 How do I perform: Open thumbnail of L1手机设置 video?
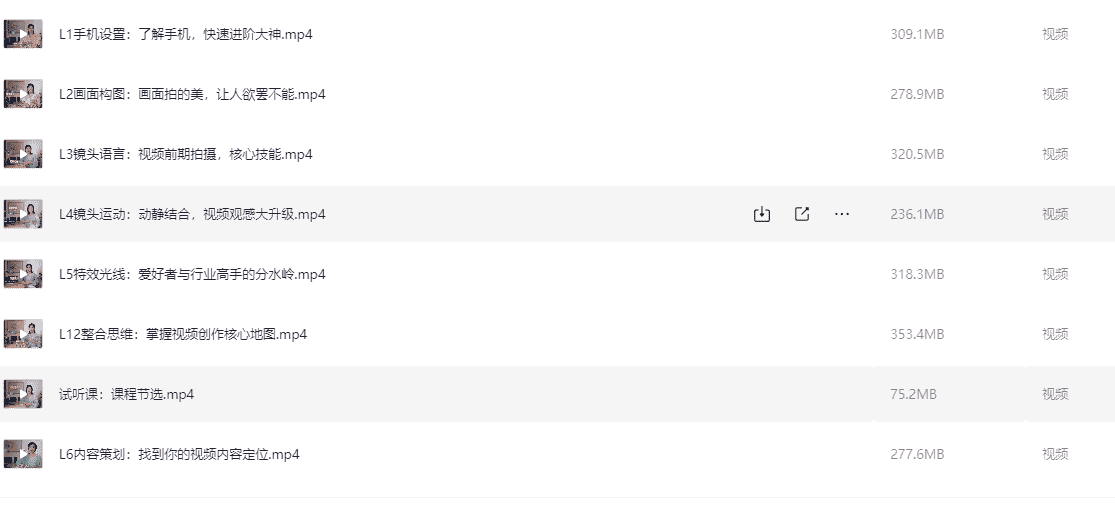23,34
